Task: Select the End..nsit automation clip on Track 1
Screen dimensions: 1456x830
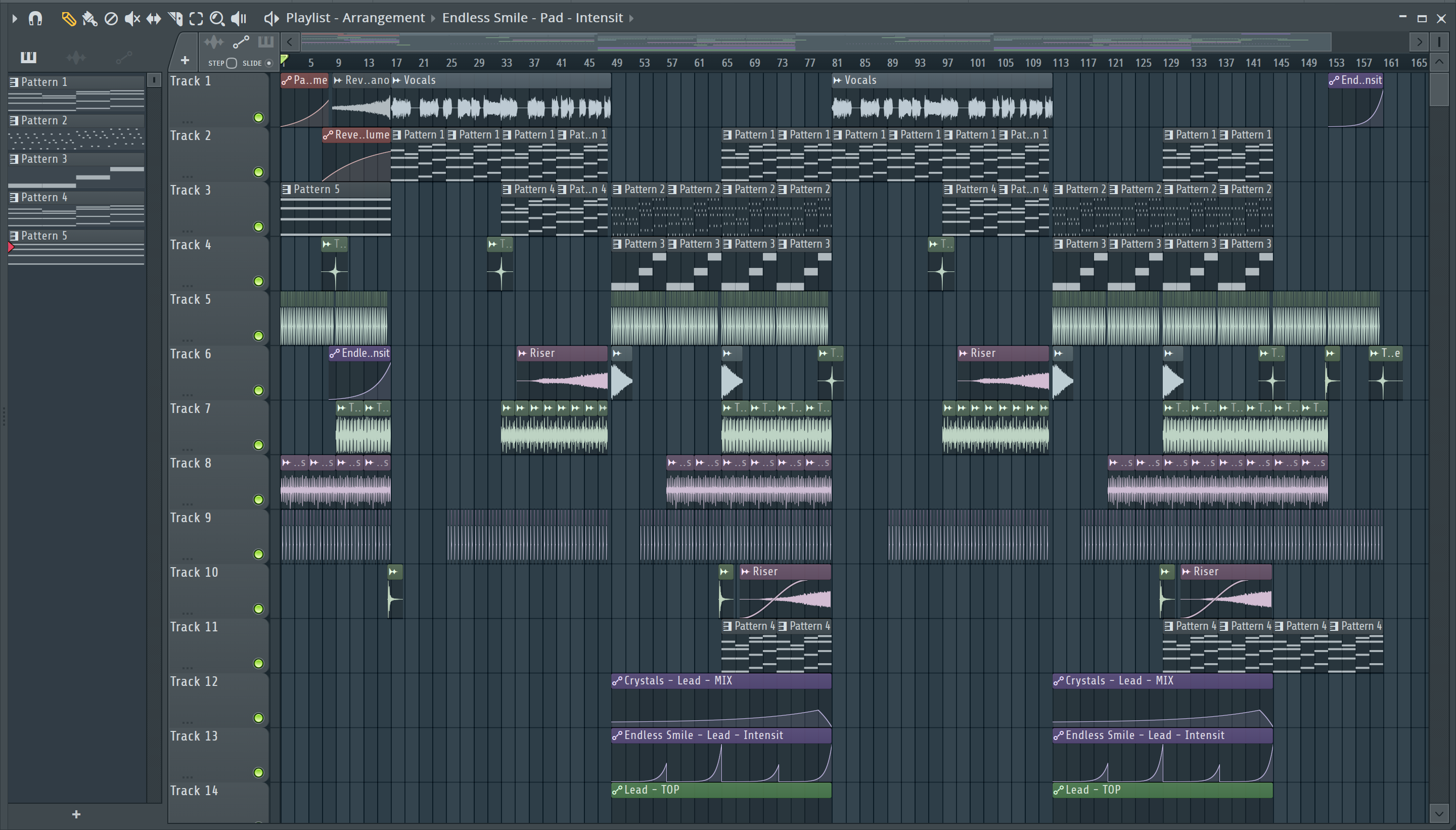Action: point(1356,100)
